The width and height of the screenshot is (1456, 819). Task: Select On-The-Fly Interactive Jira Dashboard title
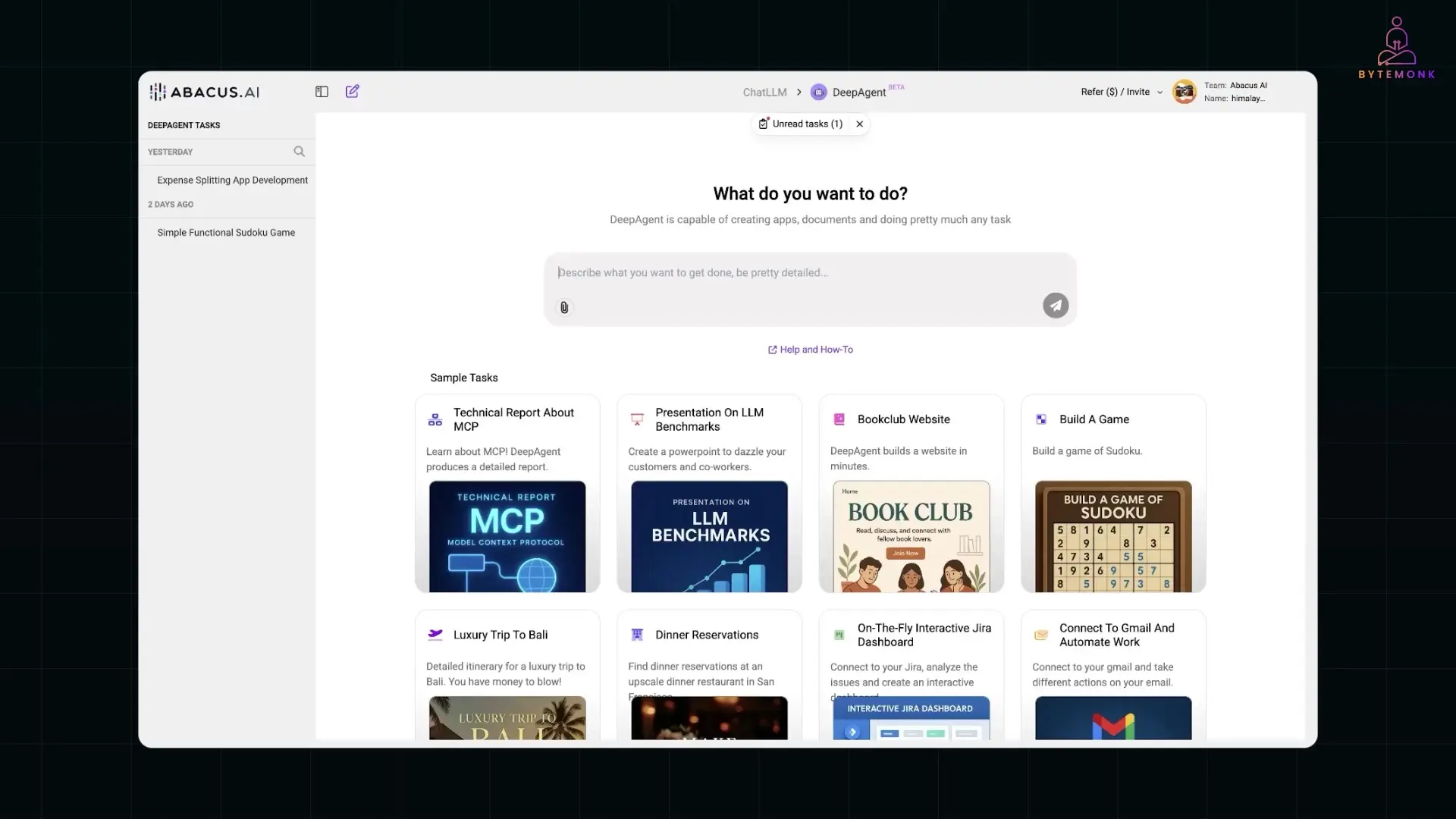tap(924, 635)
